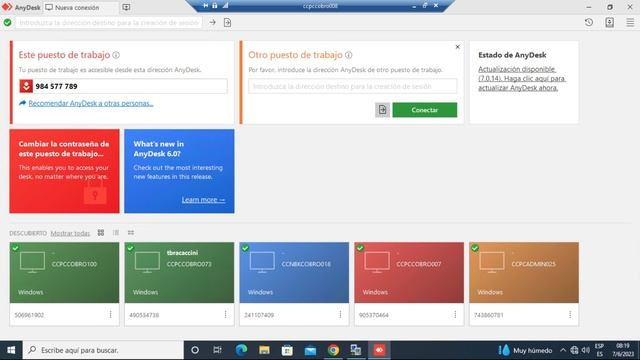Open the Cambiar la contraseña red tile

tap(64, 171)
